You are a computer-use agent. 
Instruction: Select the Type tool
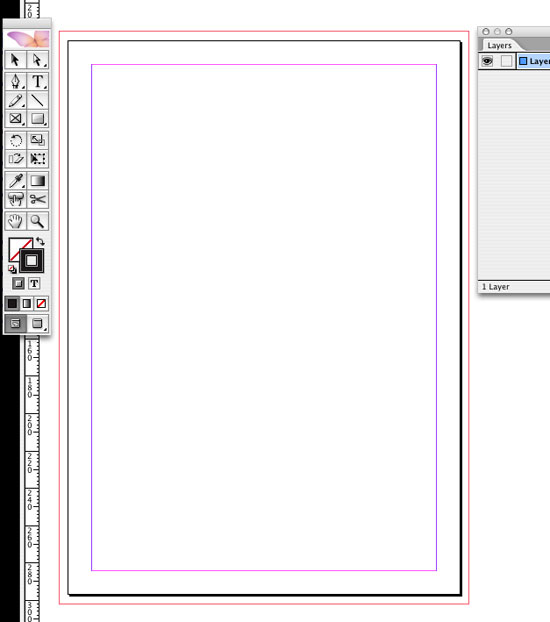[x=38, y=81]
